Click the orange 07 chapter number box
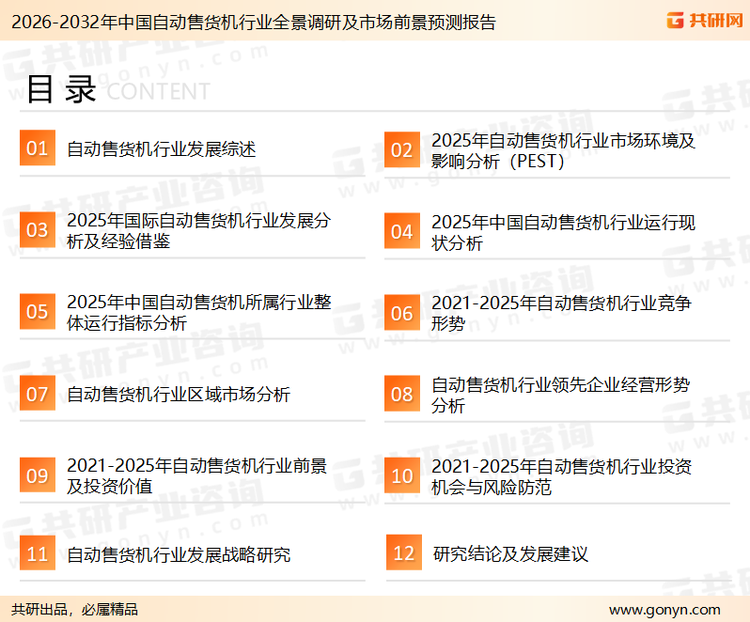 coord(37,393)
